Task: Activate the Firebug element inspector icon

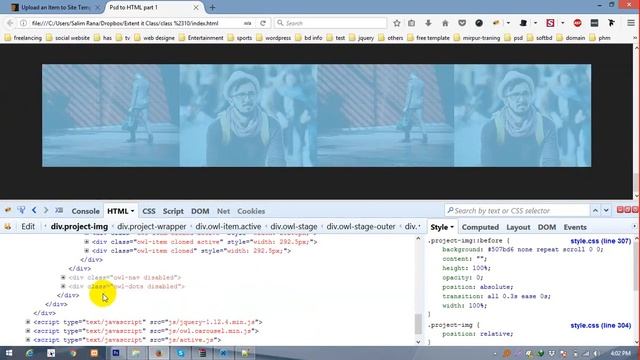Action: (x=21, y=211)
